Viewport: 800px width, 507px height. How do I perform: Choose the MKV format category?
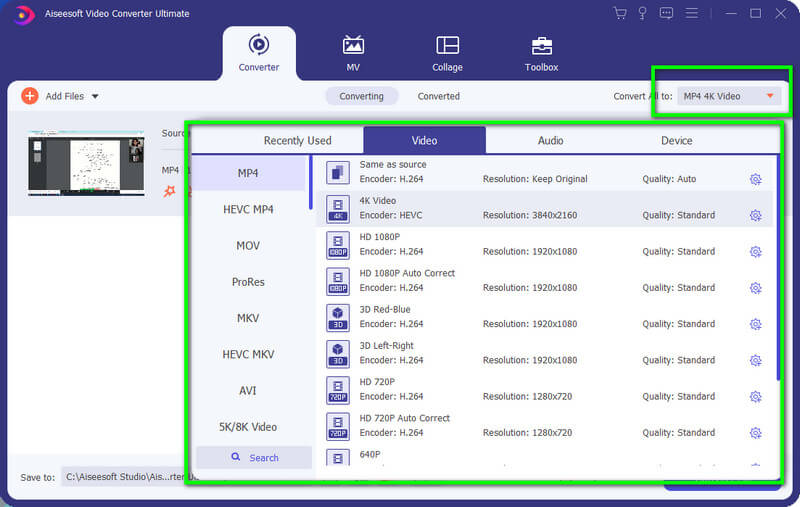point(248,318)
